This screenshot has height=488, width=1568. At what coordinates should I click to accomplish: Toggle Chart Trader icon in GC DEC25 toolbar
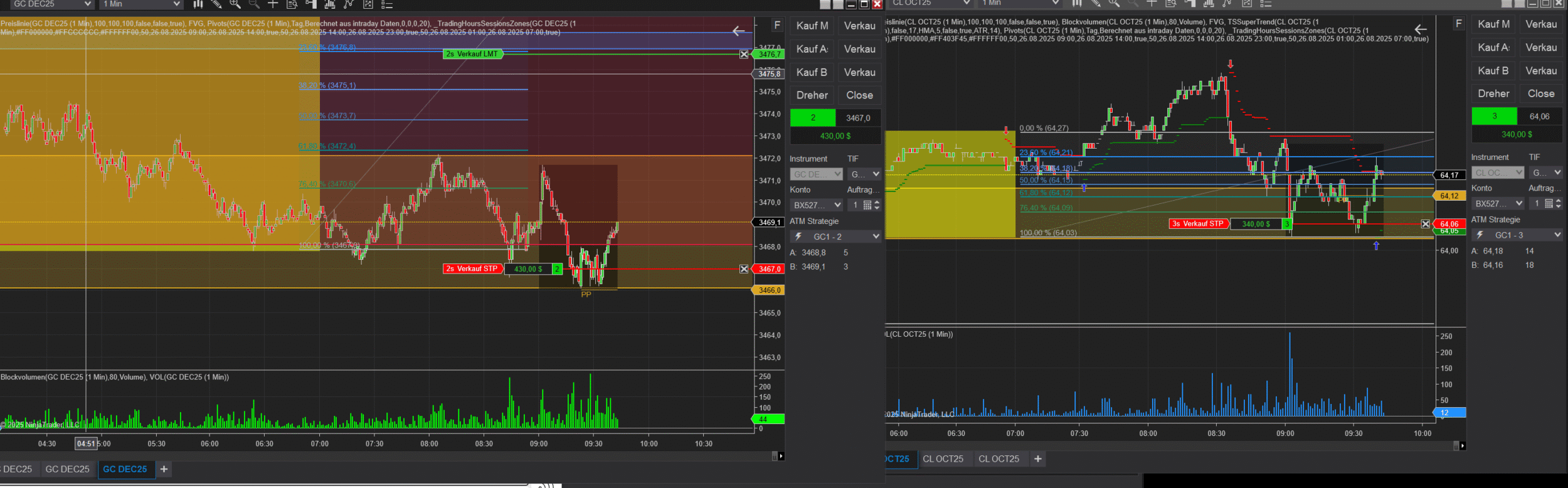pyautogui.click(x=310, y=4)
